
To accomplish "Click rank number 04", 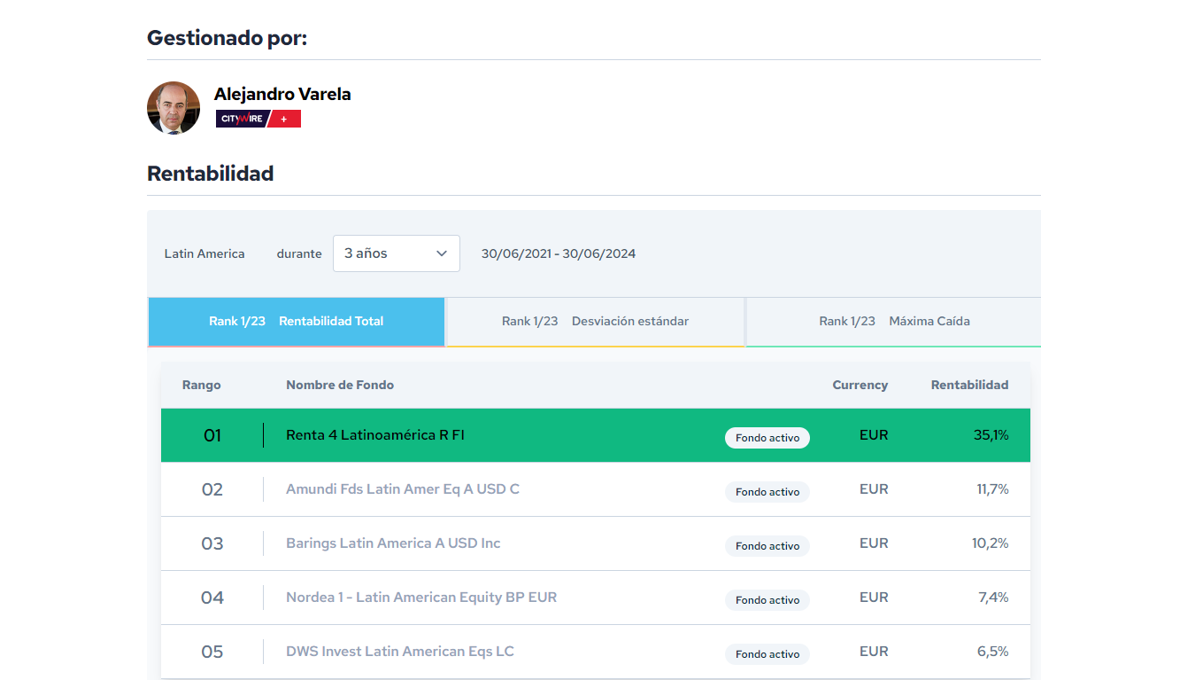I will (x=213, y=598).
